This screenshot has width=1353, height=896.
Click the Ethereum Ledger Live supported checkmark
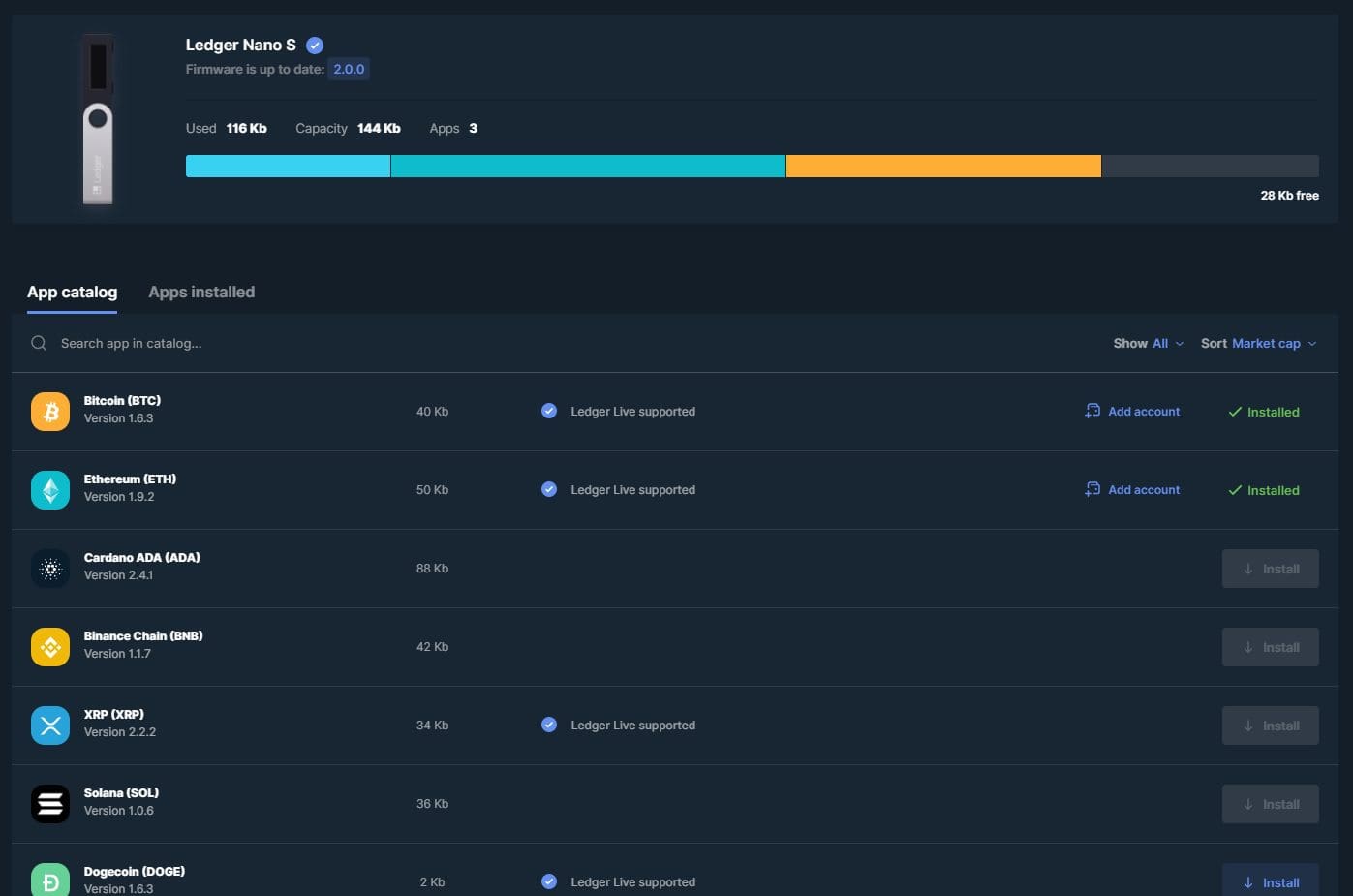(549, 489)
